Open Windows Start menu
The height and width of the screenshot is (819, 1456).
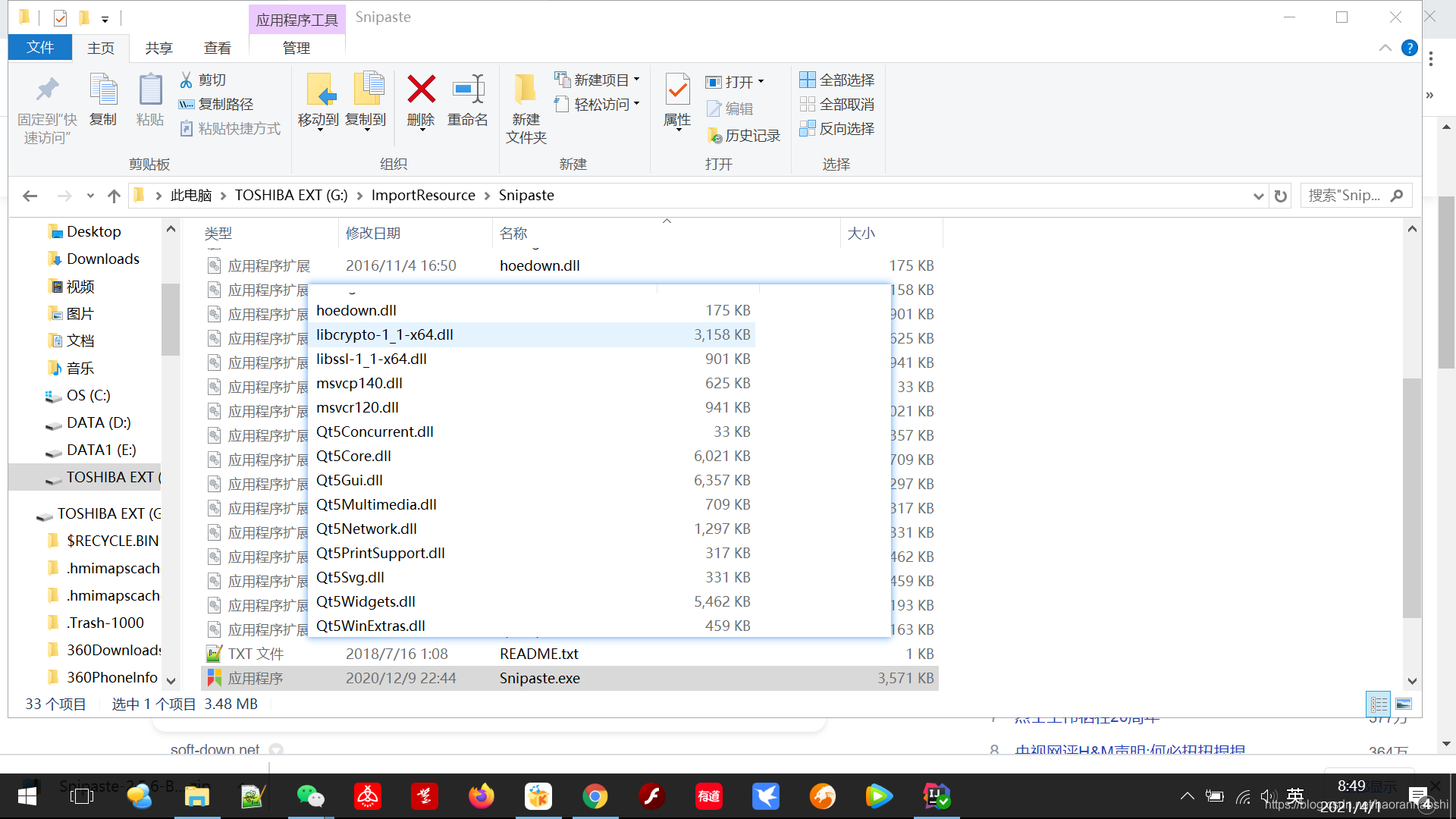click(x=27, y=796)
